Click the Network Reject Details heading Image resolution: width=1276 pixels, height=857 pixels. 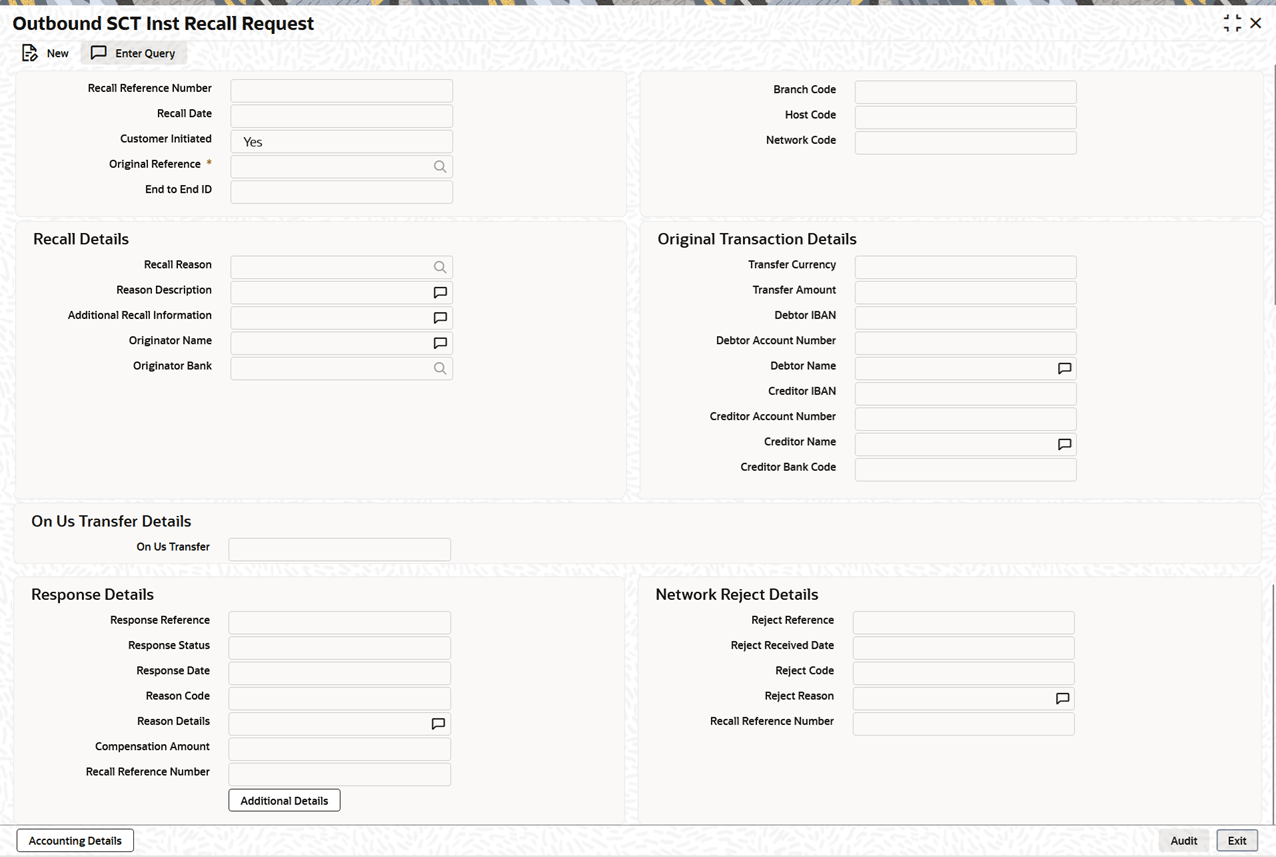[x=737, y=594]
